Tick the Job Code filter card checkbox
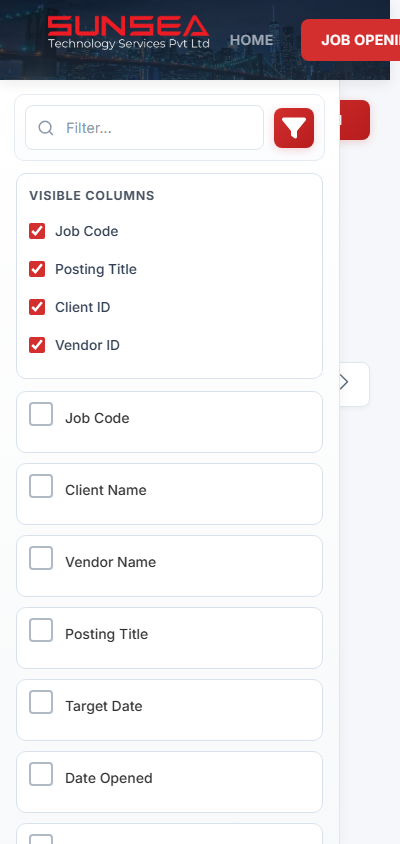This screenshot has height=844, width=400. [x=41, y=414]
